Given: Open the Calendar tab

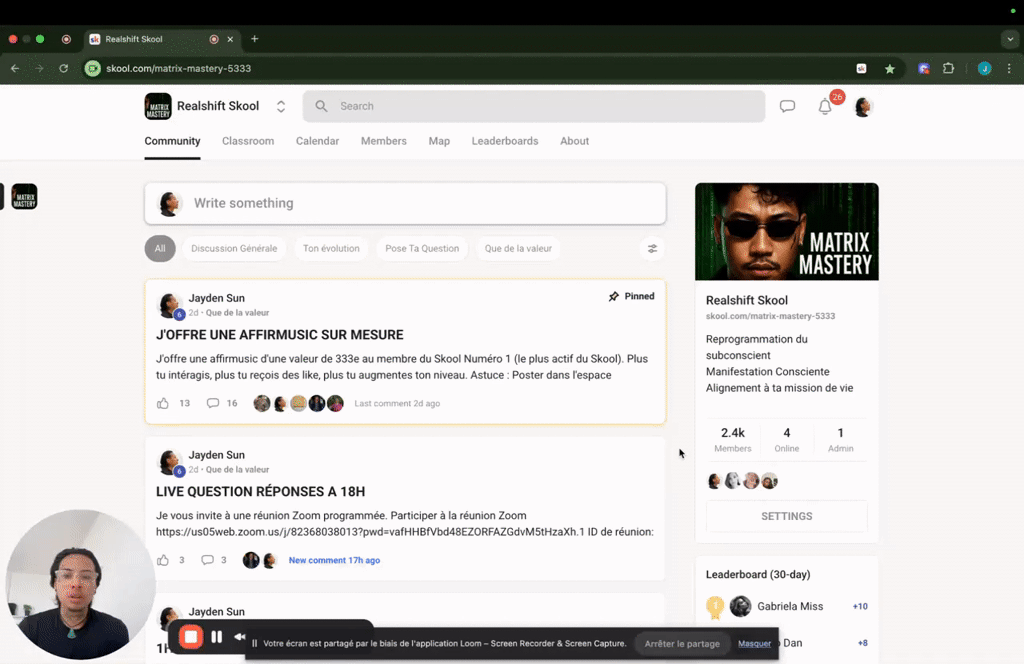Looking at the screenshot, I should tap(317, 141).
